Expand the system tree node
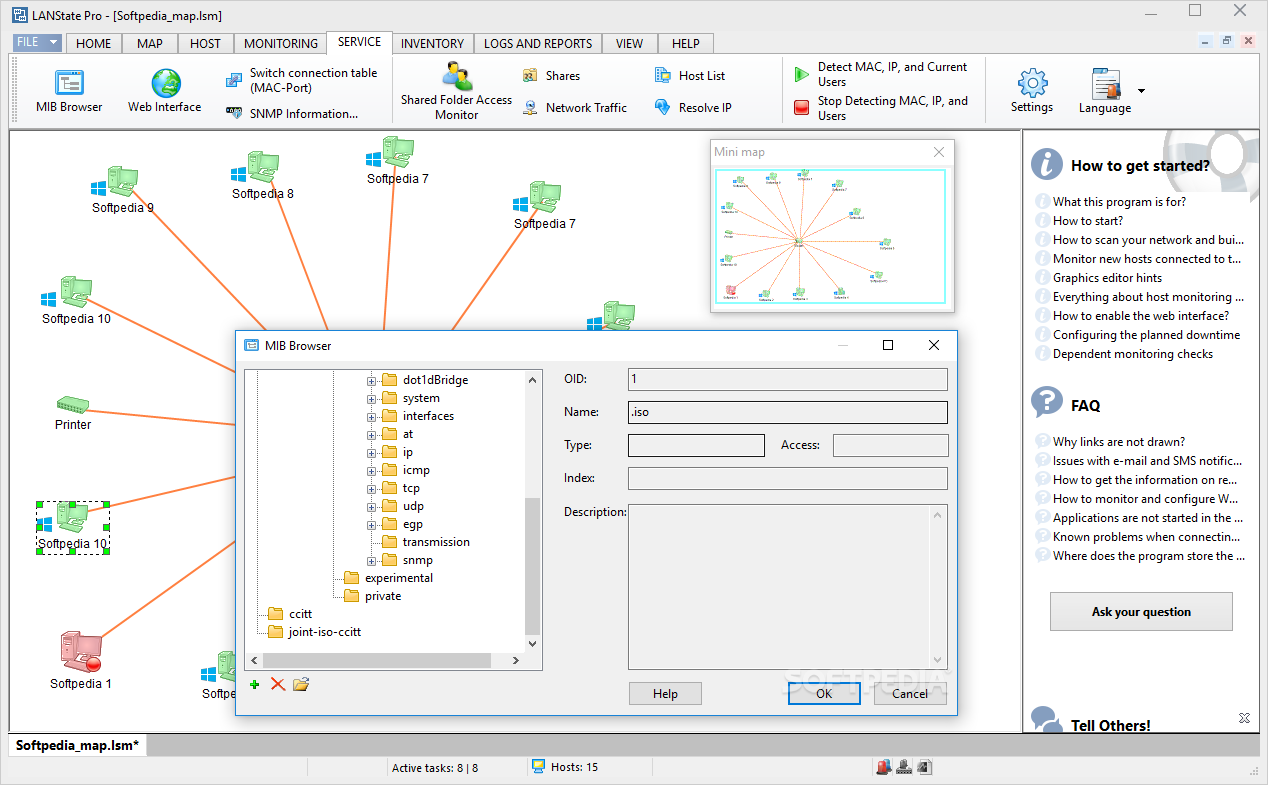Screen dimensions: 1268x785 pyautogui.click(x=371, y=399)
